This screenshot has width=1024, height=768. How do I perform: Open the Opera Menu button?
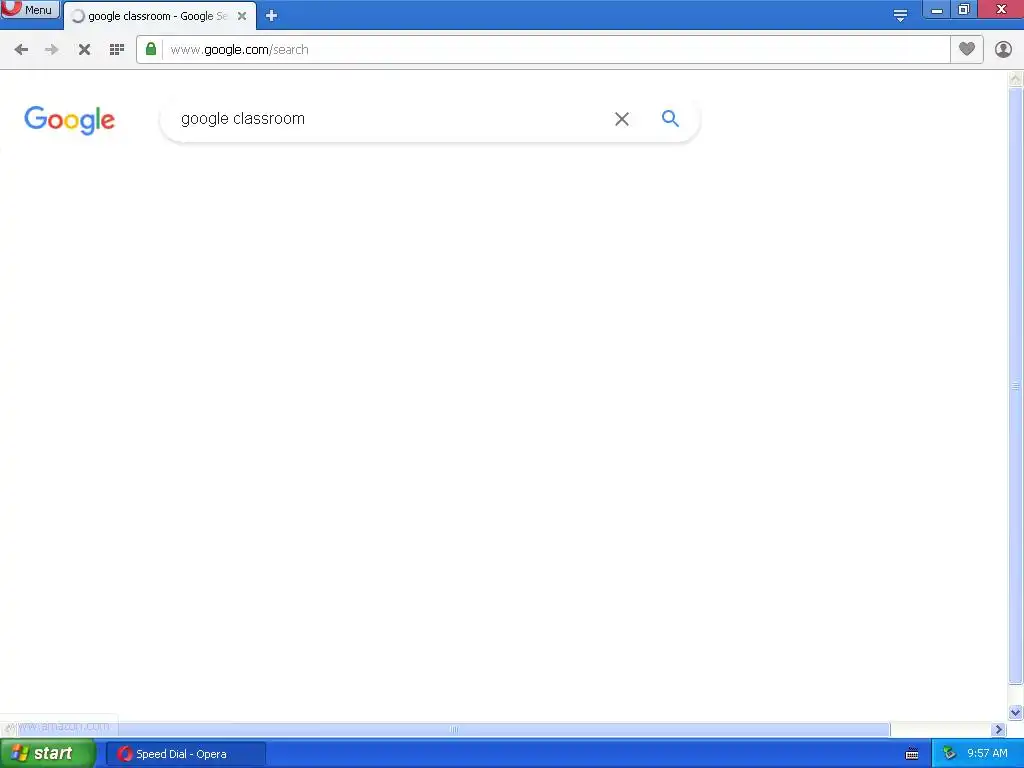(30, 9)
